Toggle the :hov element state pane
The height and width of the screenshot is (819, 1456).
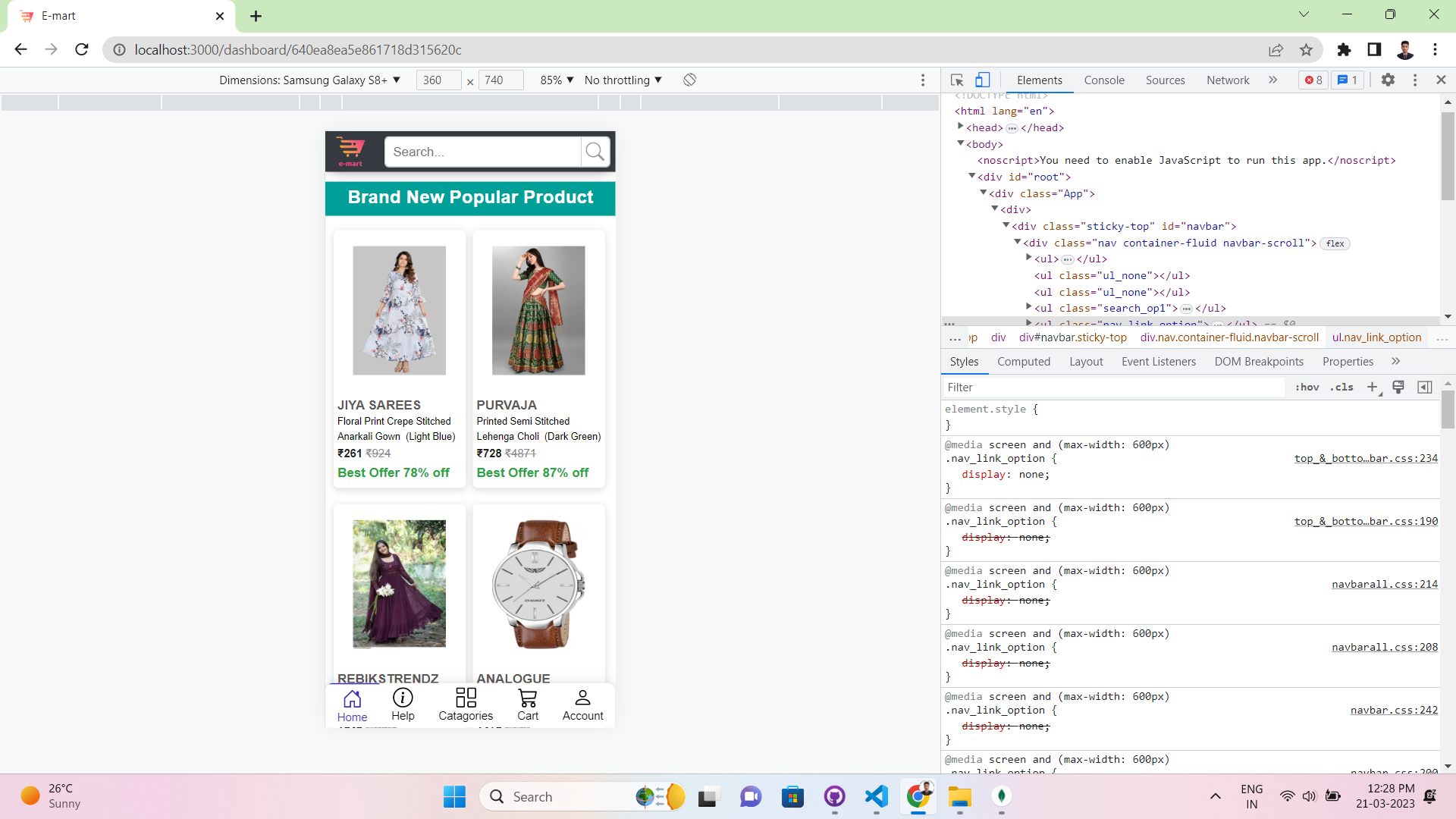click(x=1307, y=387)
